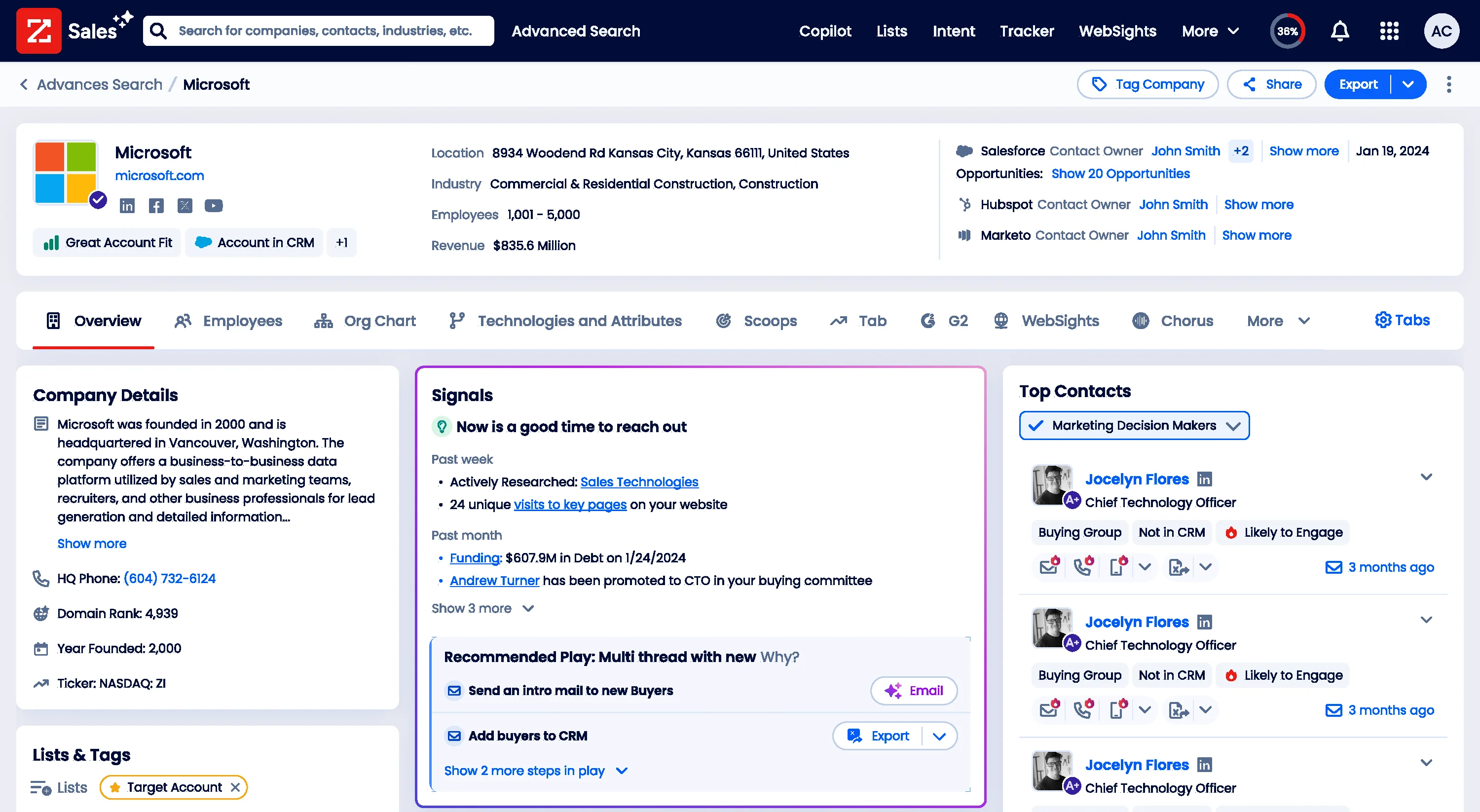
Task: Open the Intent menu item
Action: point(954,31)
